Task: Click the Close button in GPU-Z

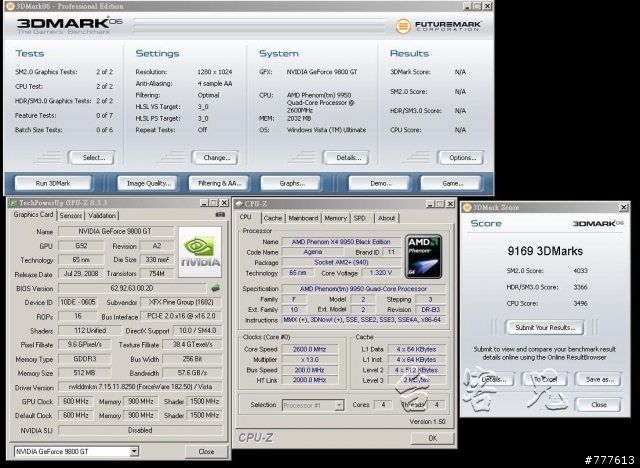Action: tap(206, 452)
